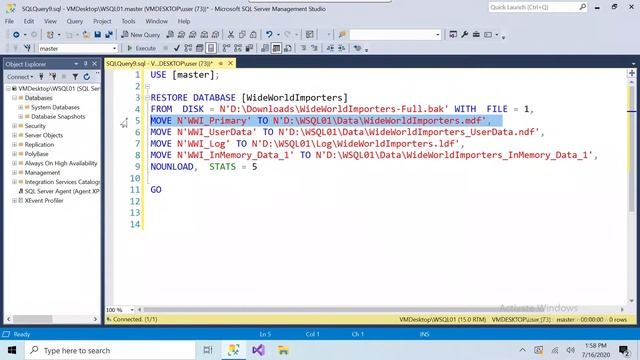640x360 pixels.
Task: Click the New Query toolbar button
Action: 140,35
